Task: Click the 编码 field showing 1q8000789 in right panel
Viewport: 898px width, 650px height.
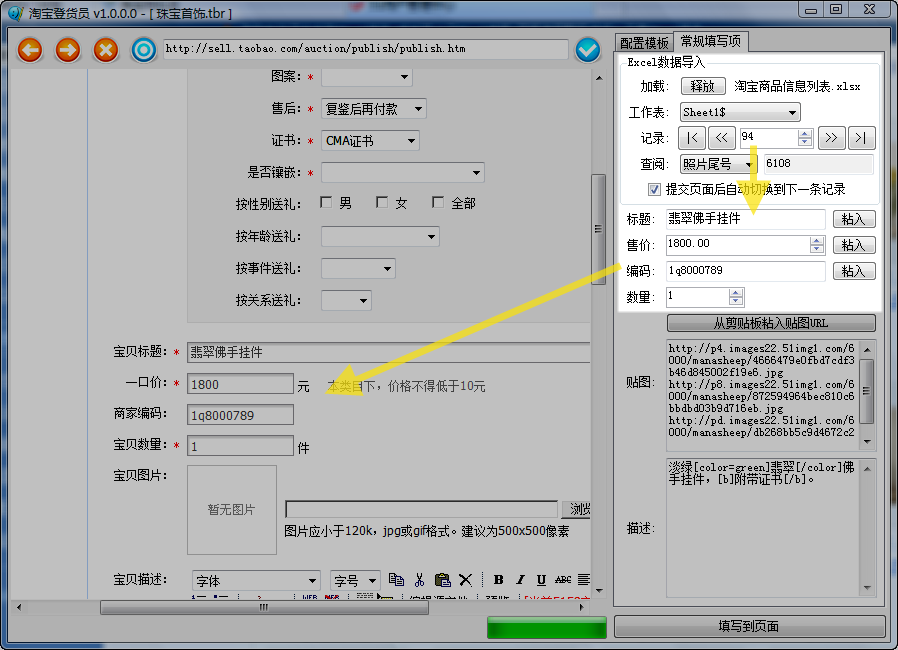Action: click(x=745, y=271)
